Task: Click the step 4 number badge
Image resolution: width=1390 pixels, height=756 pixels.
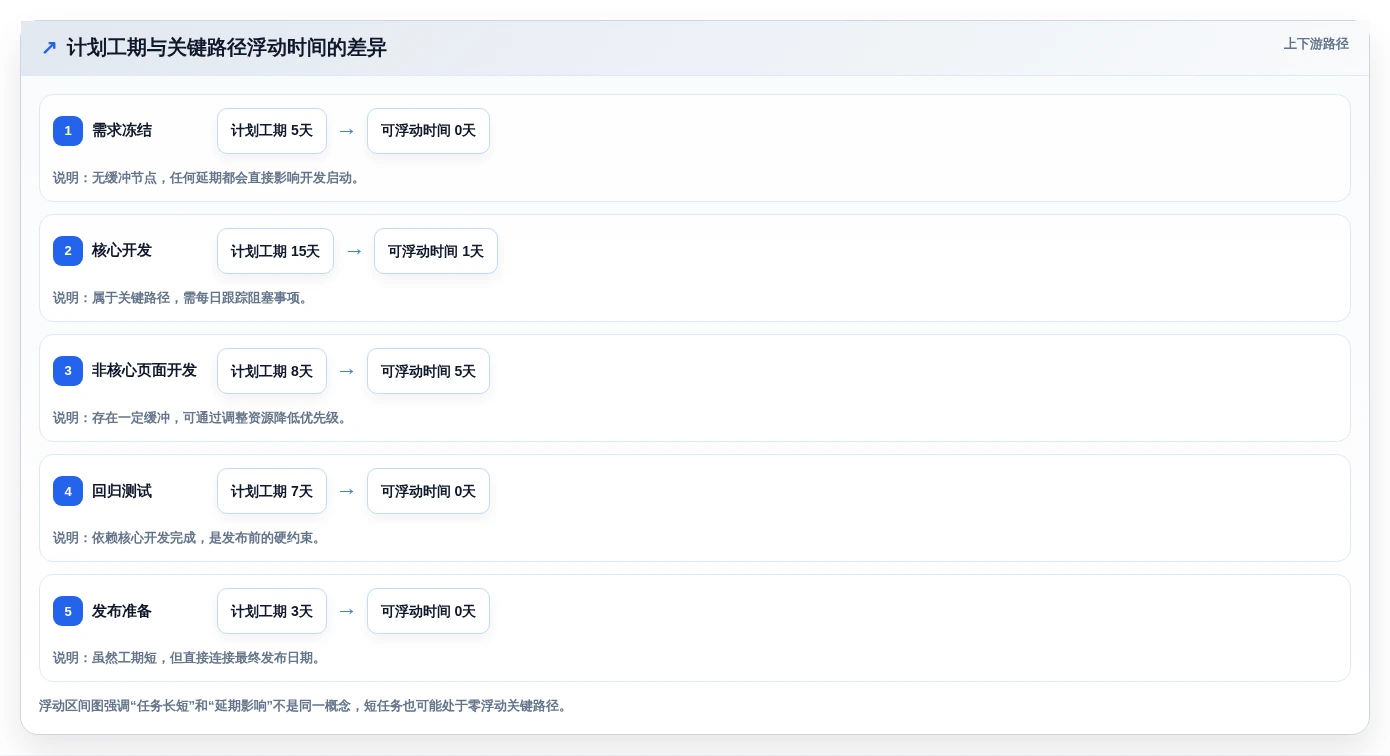Action: pyautogui.click(x=68, y=491)
